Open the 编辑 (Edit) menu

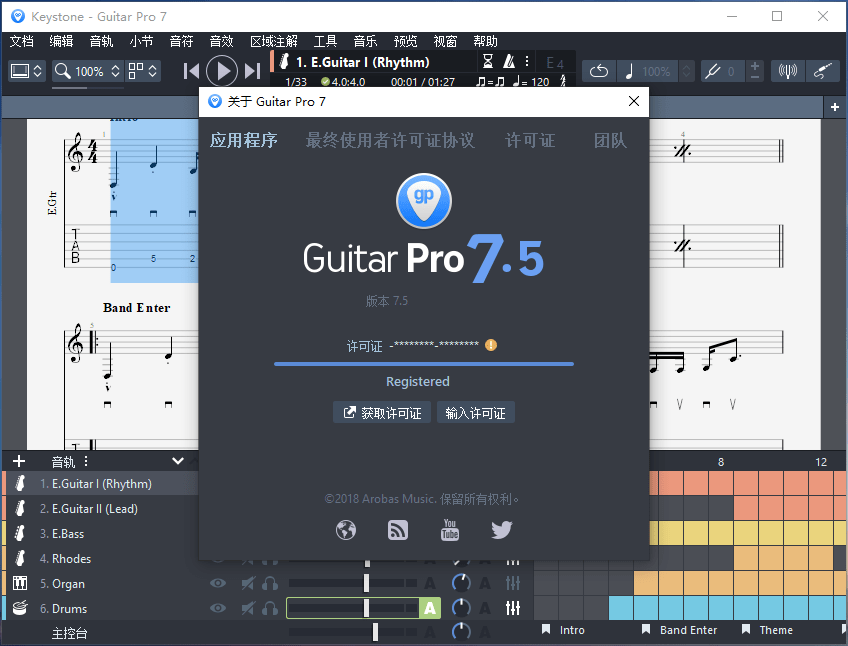61,41
